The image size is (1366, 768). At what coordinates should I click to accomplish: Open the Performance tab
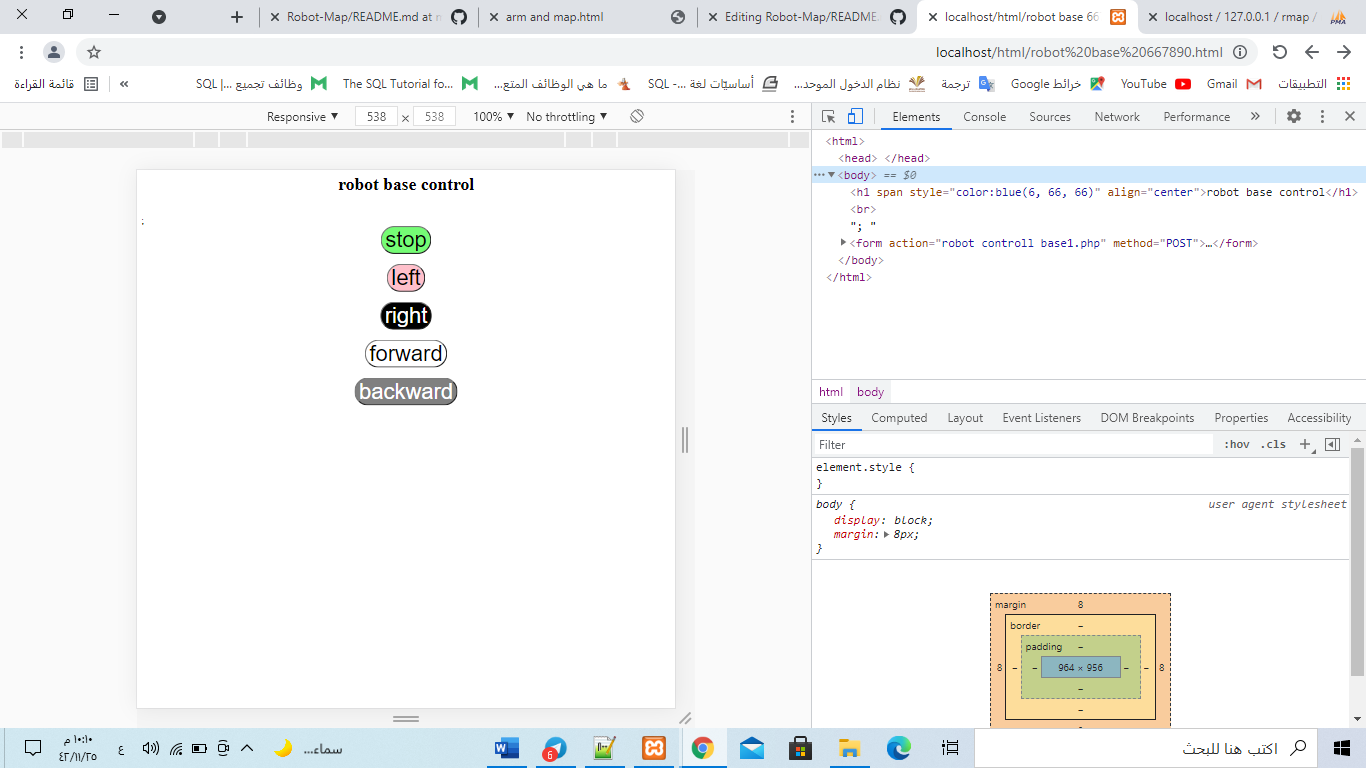(1197, 117)
